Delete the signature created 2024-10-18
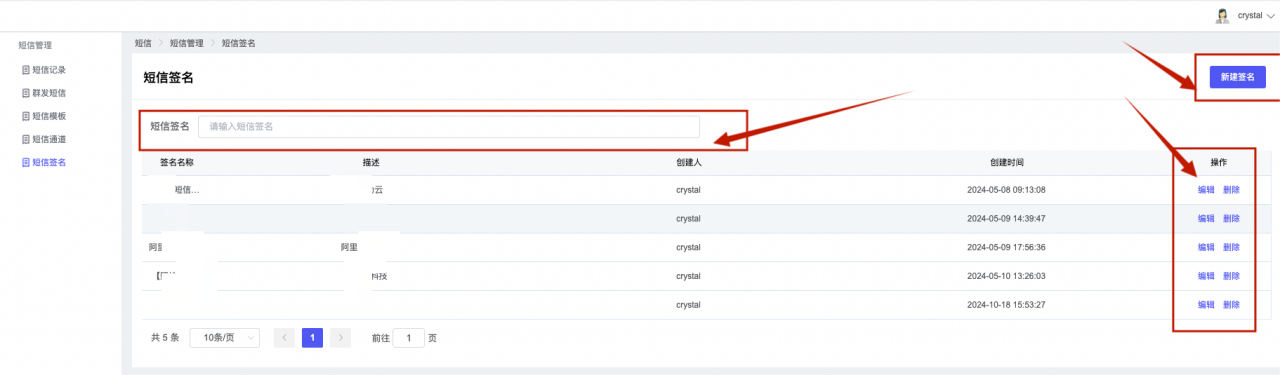The height and width of the screenshot is (375, 1280). coord(1231,305)
